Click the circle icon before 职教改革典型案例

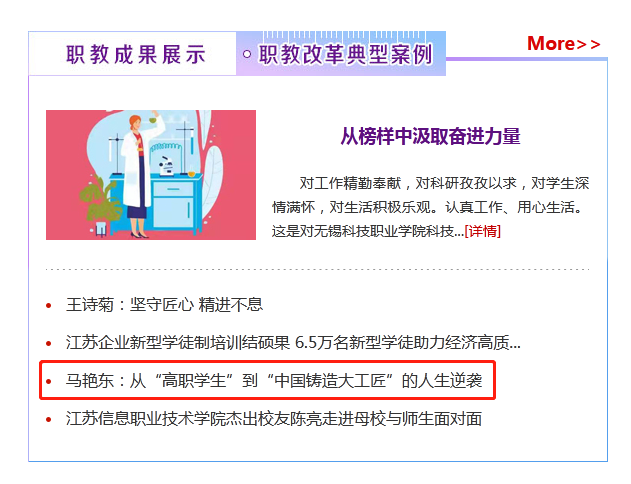[247, 54]
